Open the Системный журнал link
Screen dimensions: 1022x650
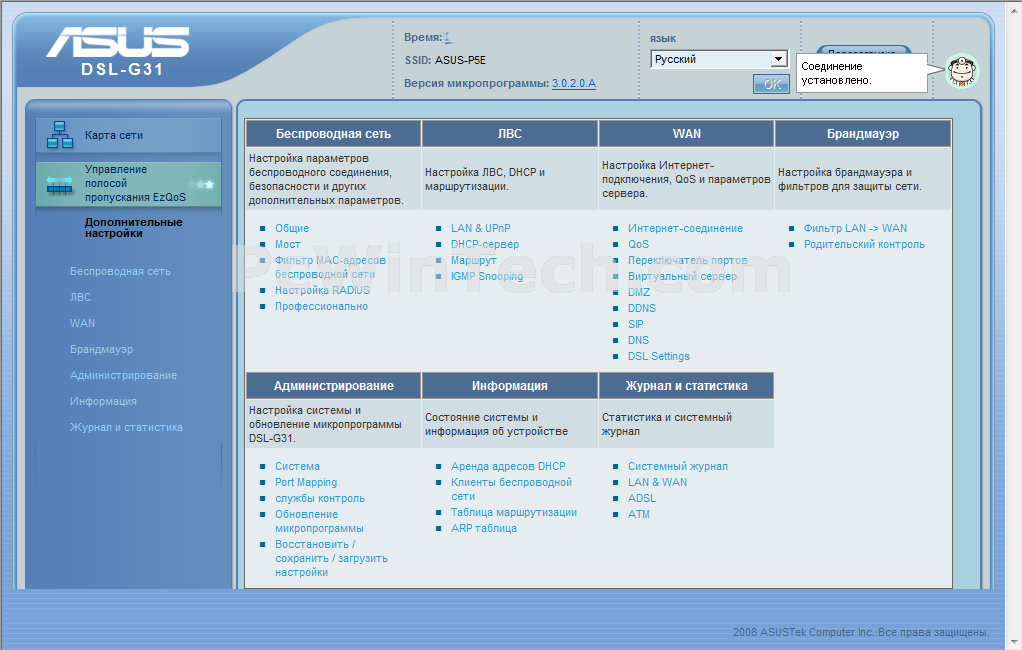coord(678,466)
